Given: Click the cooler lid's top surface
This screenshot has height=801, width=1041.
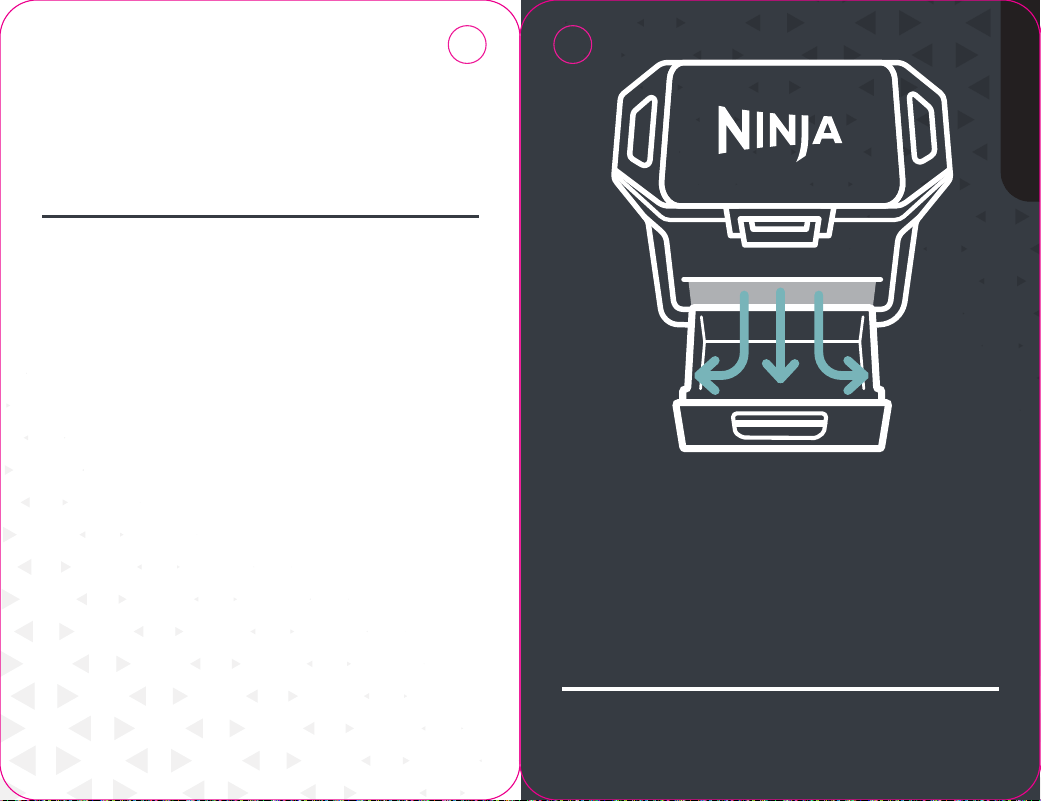Looking at the screenshot, I should click(781, 133).
